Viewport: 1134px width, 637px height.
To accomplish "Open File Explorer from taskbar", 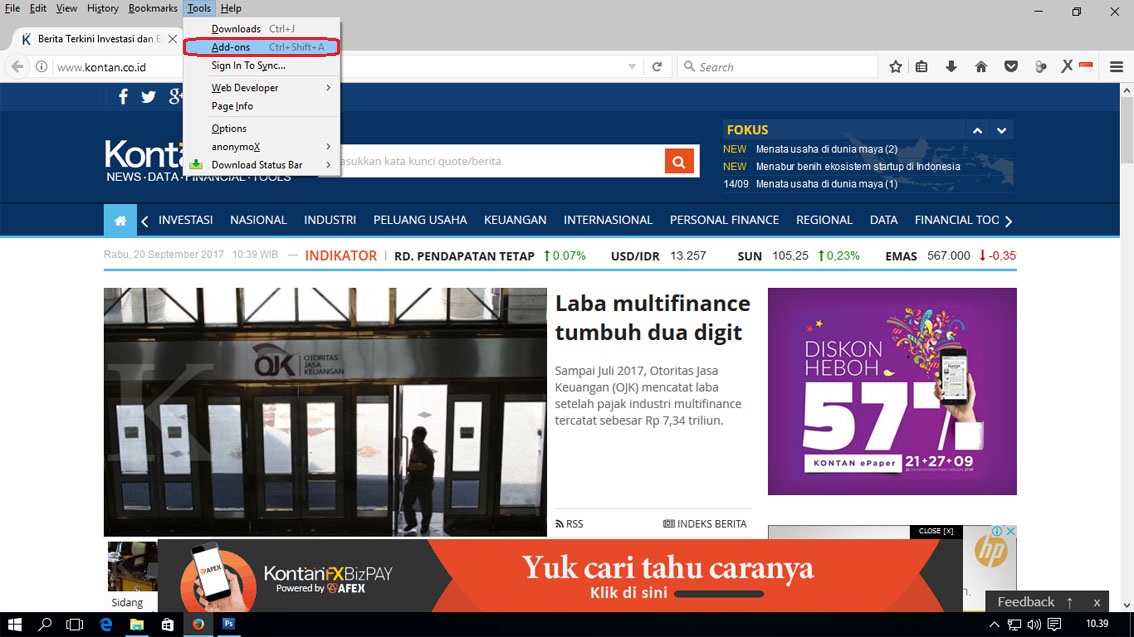I will [137, 624].
